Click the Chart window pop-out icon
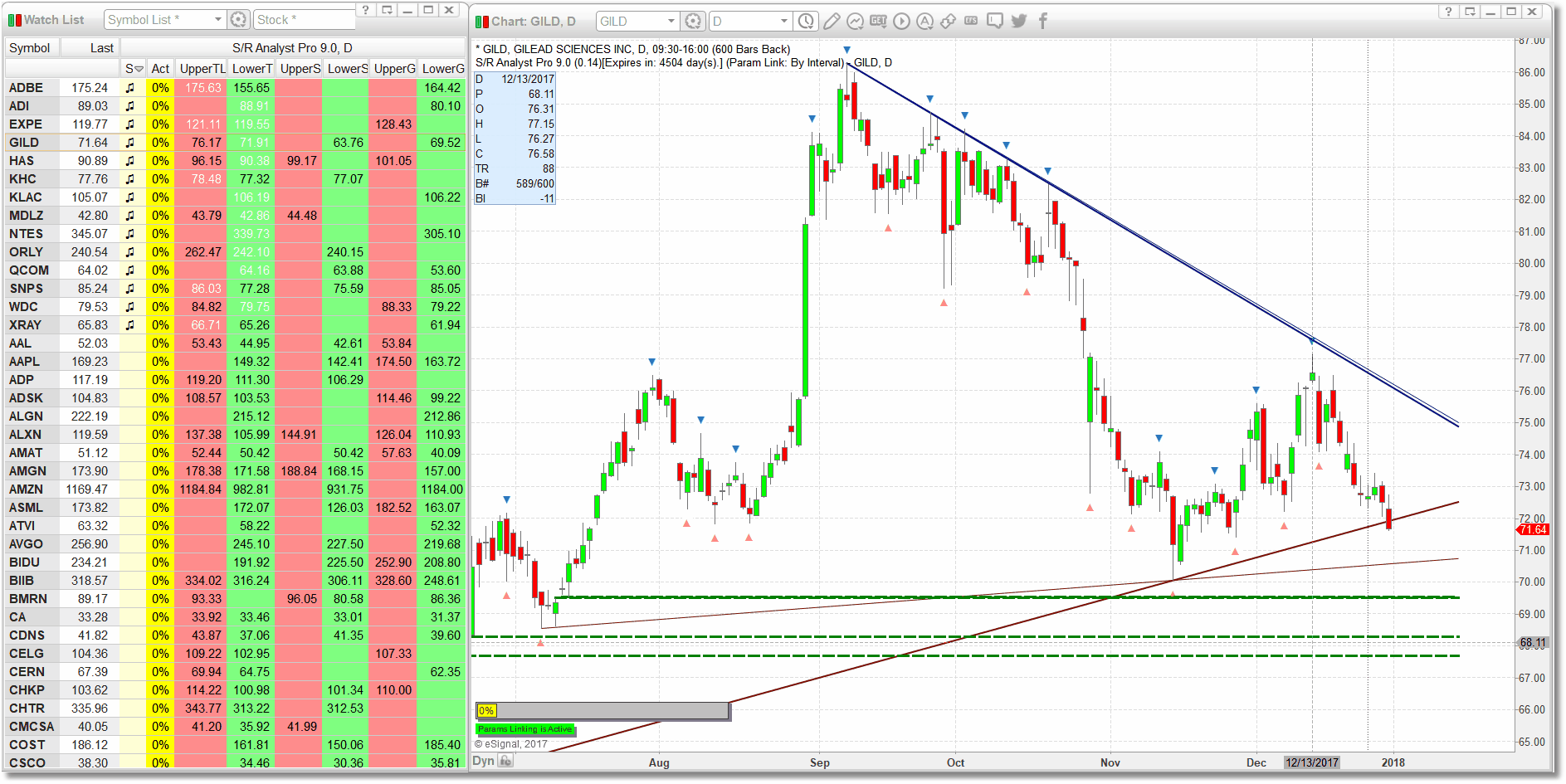The height and width of the screenshot is (784, 1566). coord(1469,11)
